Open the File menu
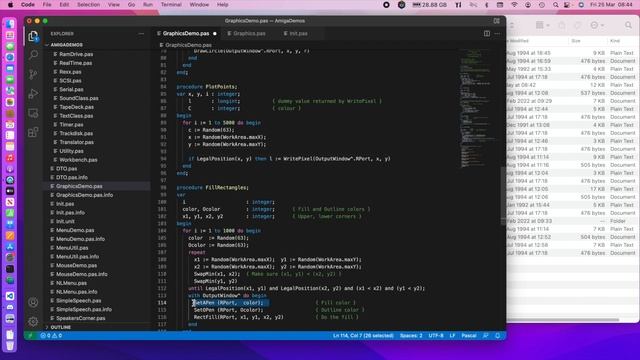Viewport: 640px width, 360px height. click(47, 5)
